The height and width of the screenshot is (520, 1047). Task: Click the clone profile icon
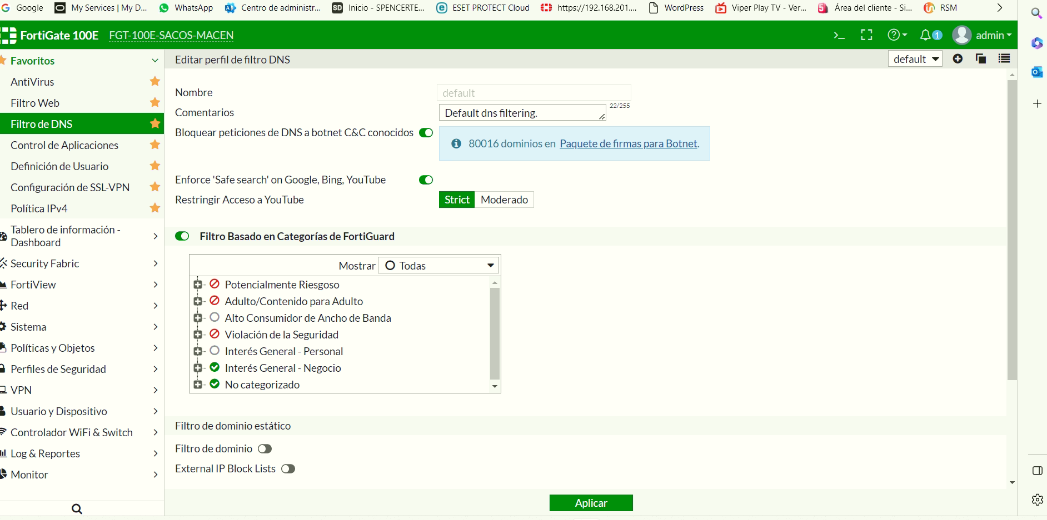click(981, 59)
